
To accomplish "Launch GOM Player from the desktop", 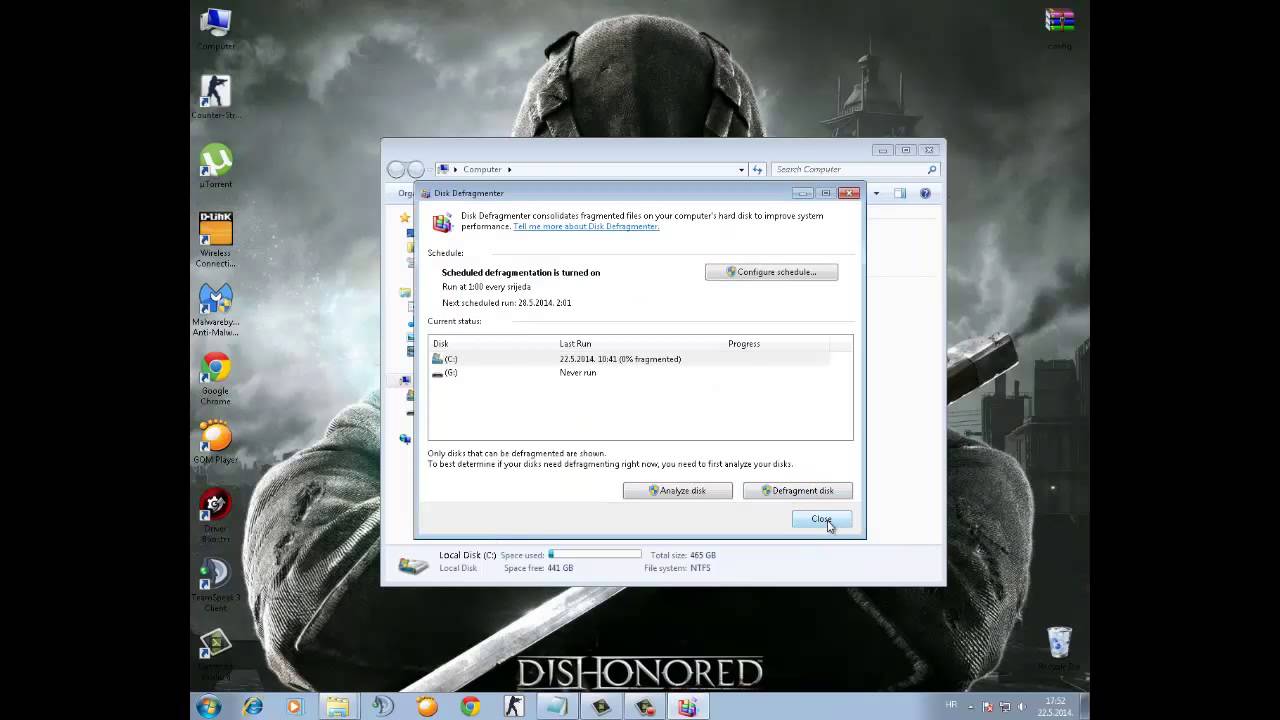I will [216, 441].
